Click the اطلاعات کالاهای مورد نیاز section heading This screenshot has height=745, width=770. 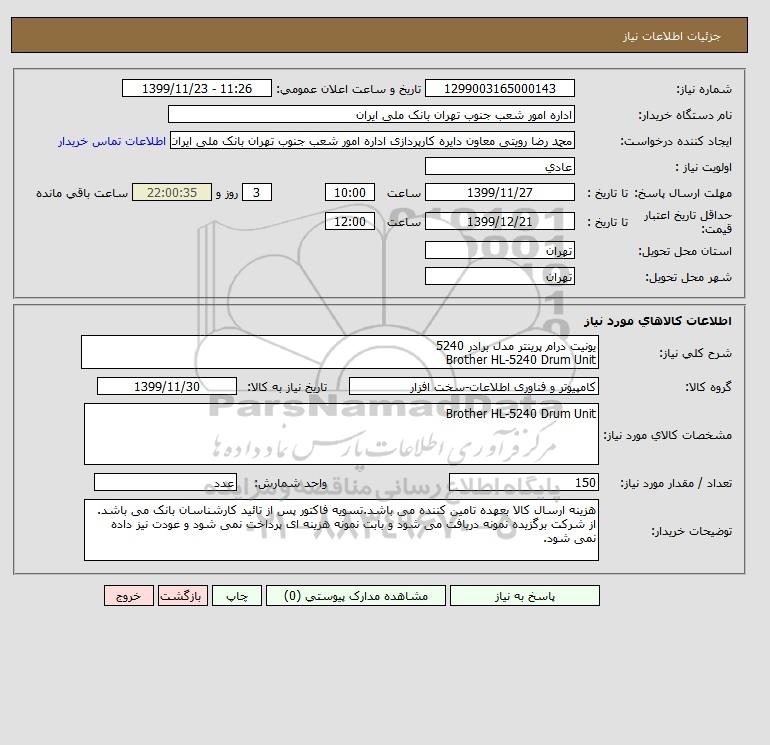pos(658,321)
